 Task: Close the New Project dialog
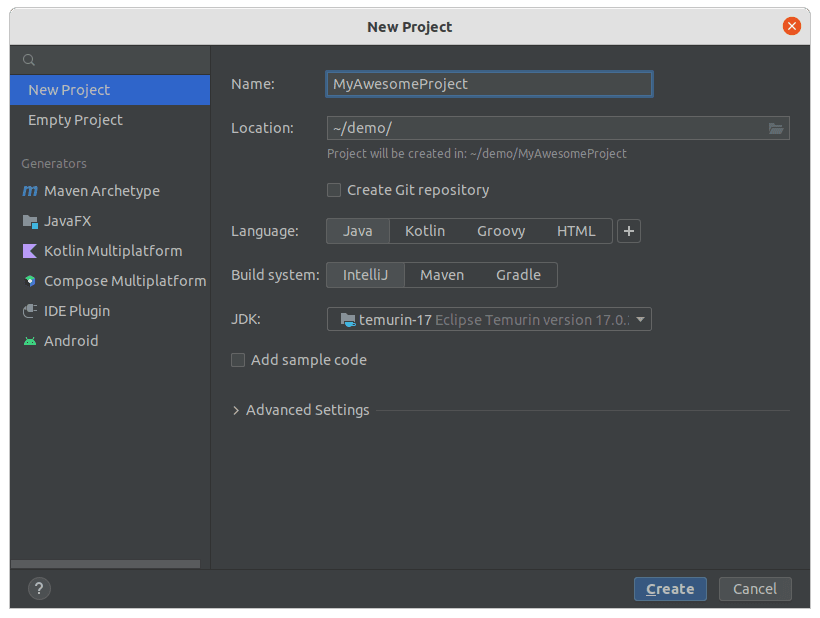(791, 26)
